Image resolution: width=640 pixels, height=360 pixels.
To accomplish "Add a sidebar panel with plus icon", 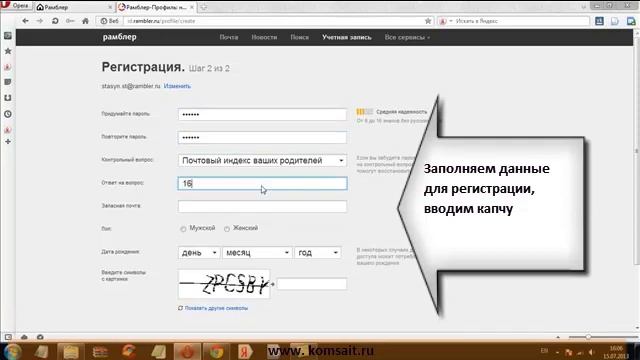I will point(8,141).
